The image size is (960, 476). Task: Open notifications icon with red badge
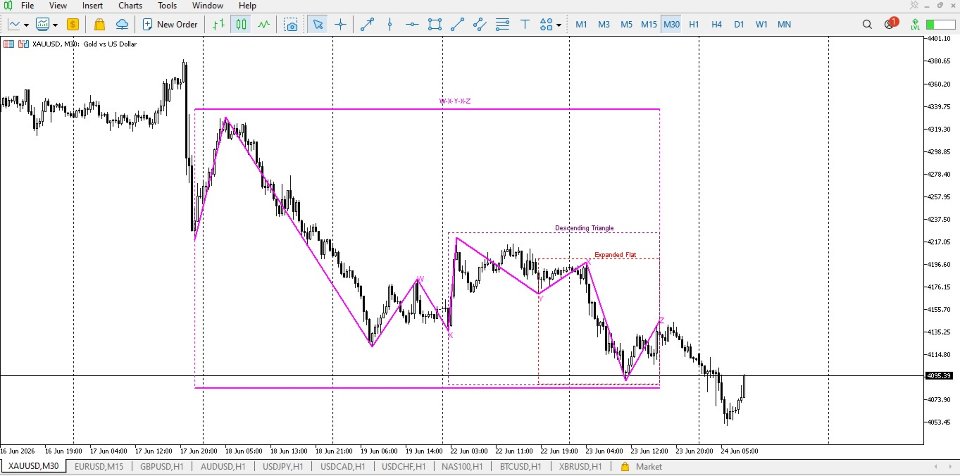click(891, 24)
